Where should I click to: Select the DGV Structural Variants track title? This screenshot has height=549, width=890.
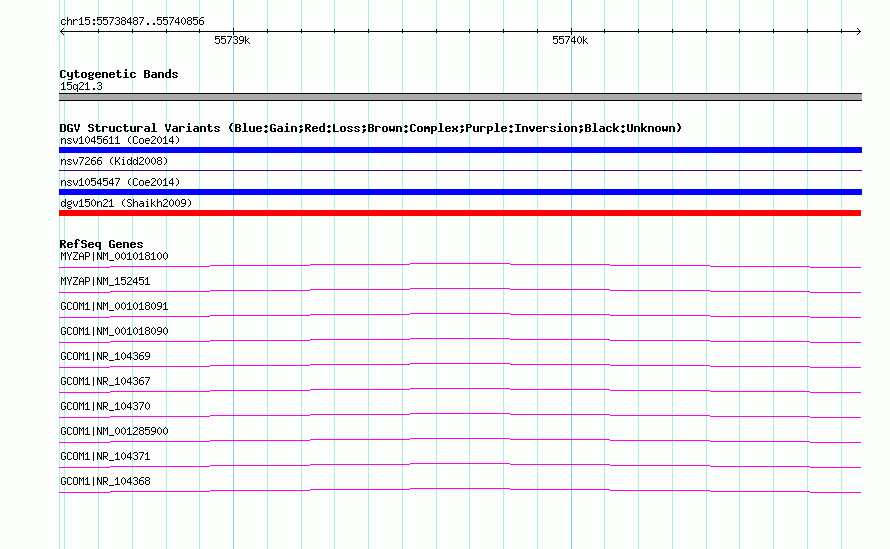[371, 128]
